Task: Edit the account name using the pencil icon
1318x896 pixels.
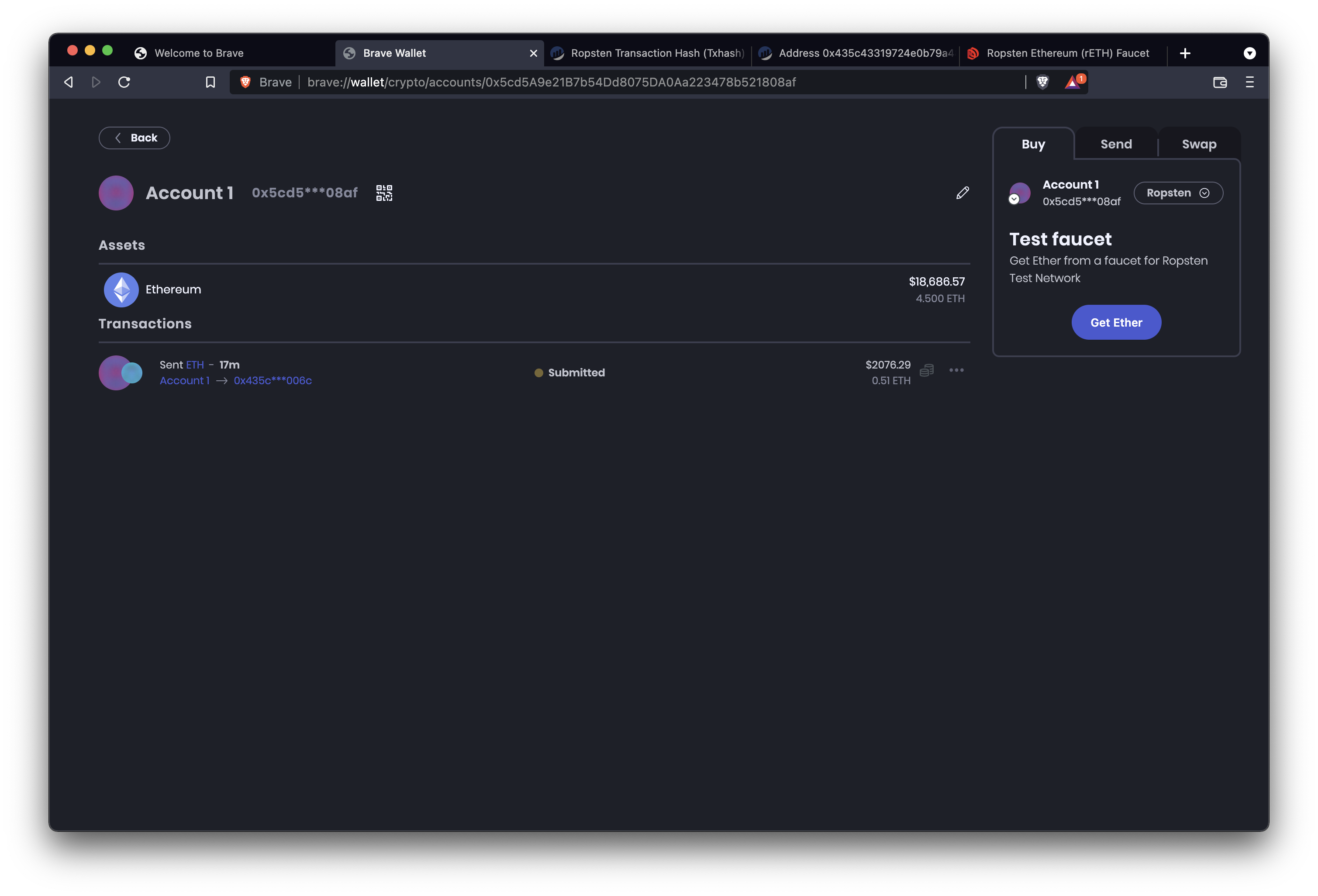Action: pyautogui.click(x=963, y=193)
